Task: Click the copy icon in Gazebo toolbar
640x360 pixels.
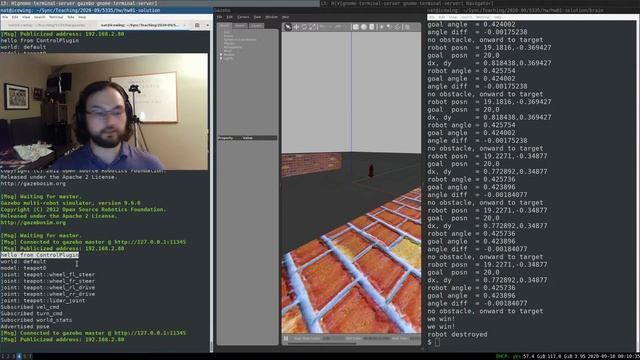Action: [407, 27]
